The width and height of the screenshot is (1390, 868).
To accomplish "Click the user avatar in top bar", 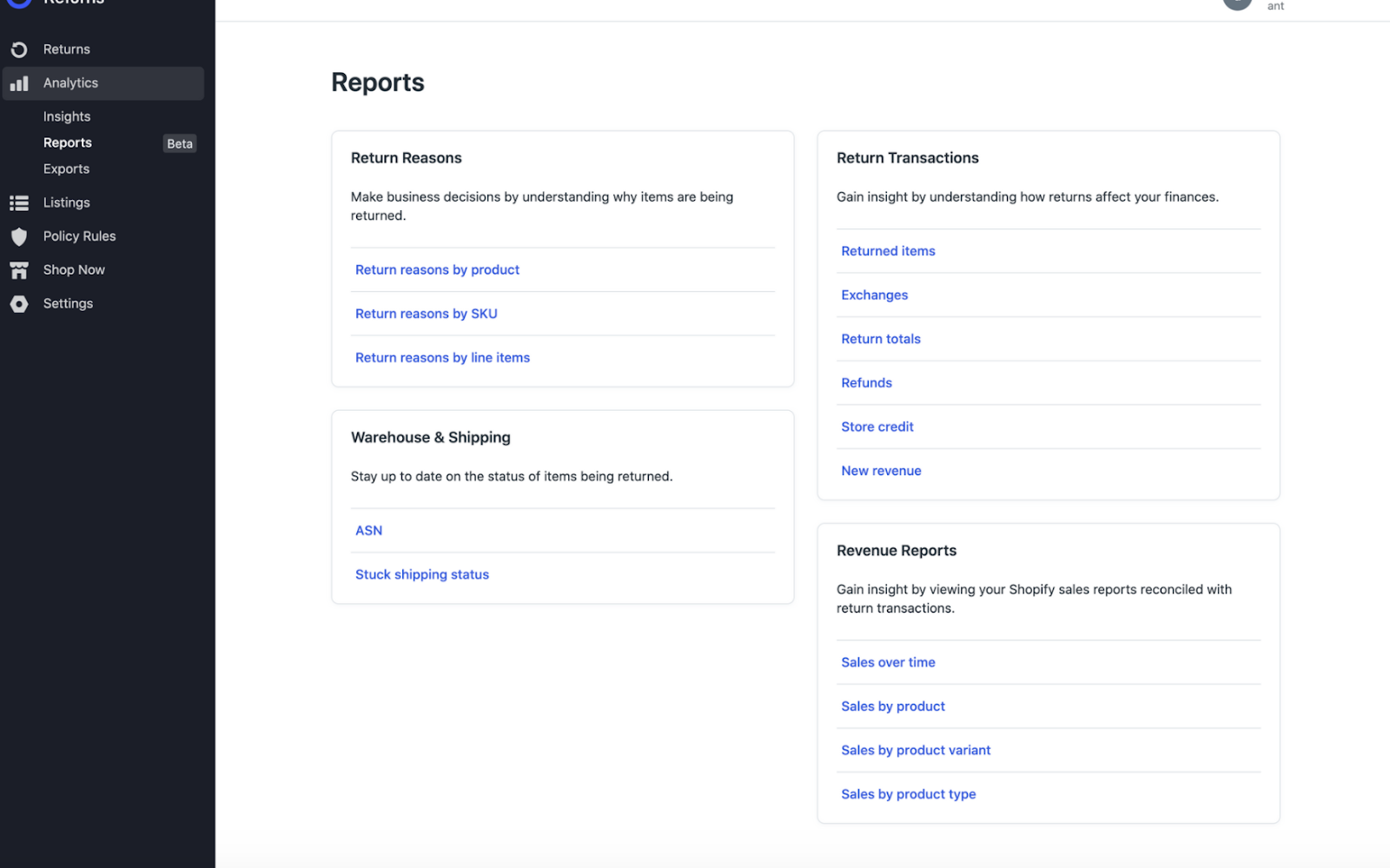I will pyautogui.click(x=1237, y=3).
